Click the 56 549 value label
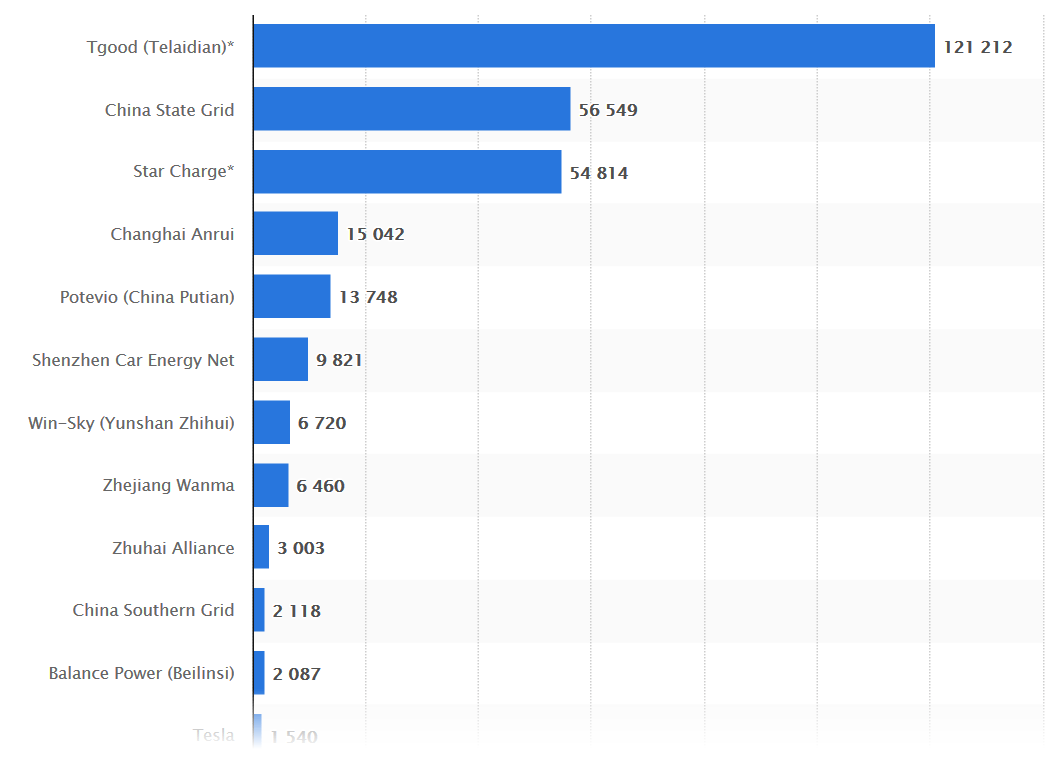This screenshot has width=1045, height=759. (607, 110)
